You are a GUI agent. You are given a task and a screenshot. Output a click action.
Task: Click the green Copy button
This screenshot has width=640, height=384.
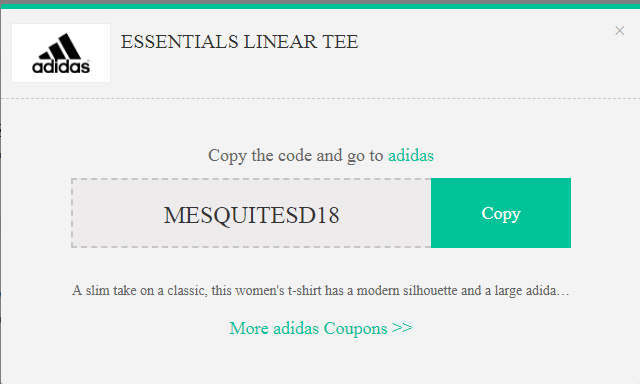pos(501,213)
